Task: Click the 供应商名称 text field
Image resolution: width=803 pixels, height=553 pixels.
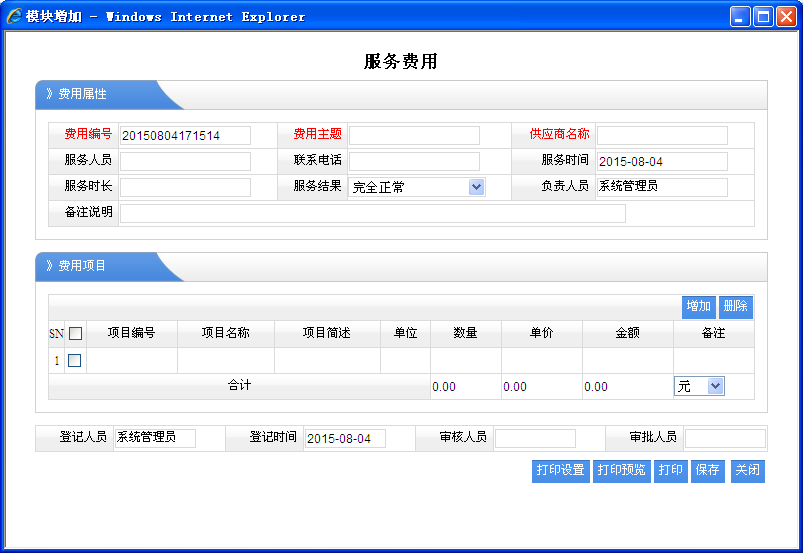Action: 662,135
